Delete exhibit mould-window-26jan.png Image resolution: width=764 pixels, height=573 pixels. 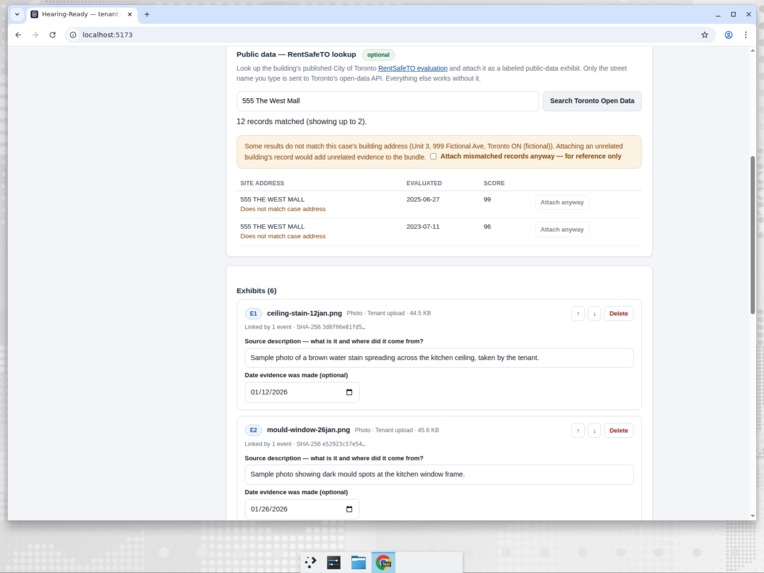tap(618, 430)
